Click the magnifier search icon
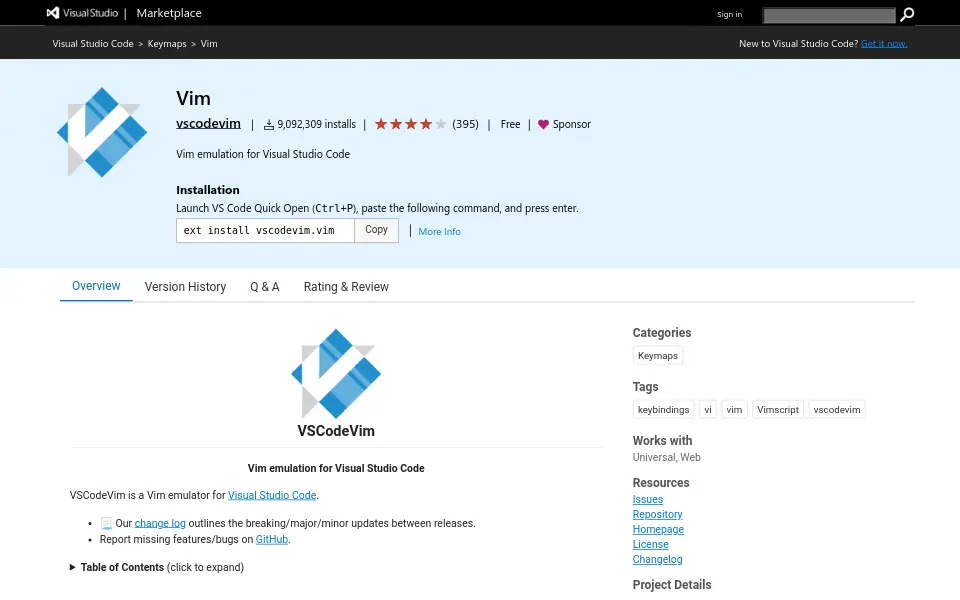This screenshot has height=600, width=960. 907,14
